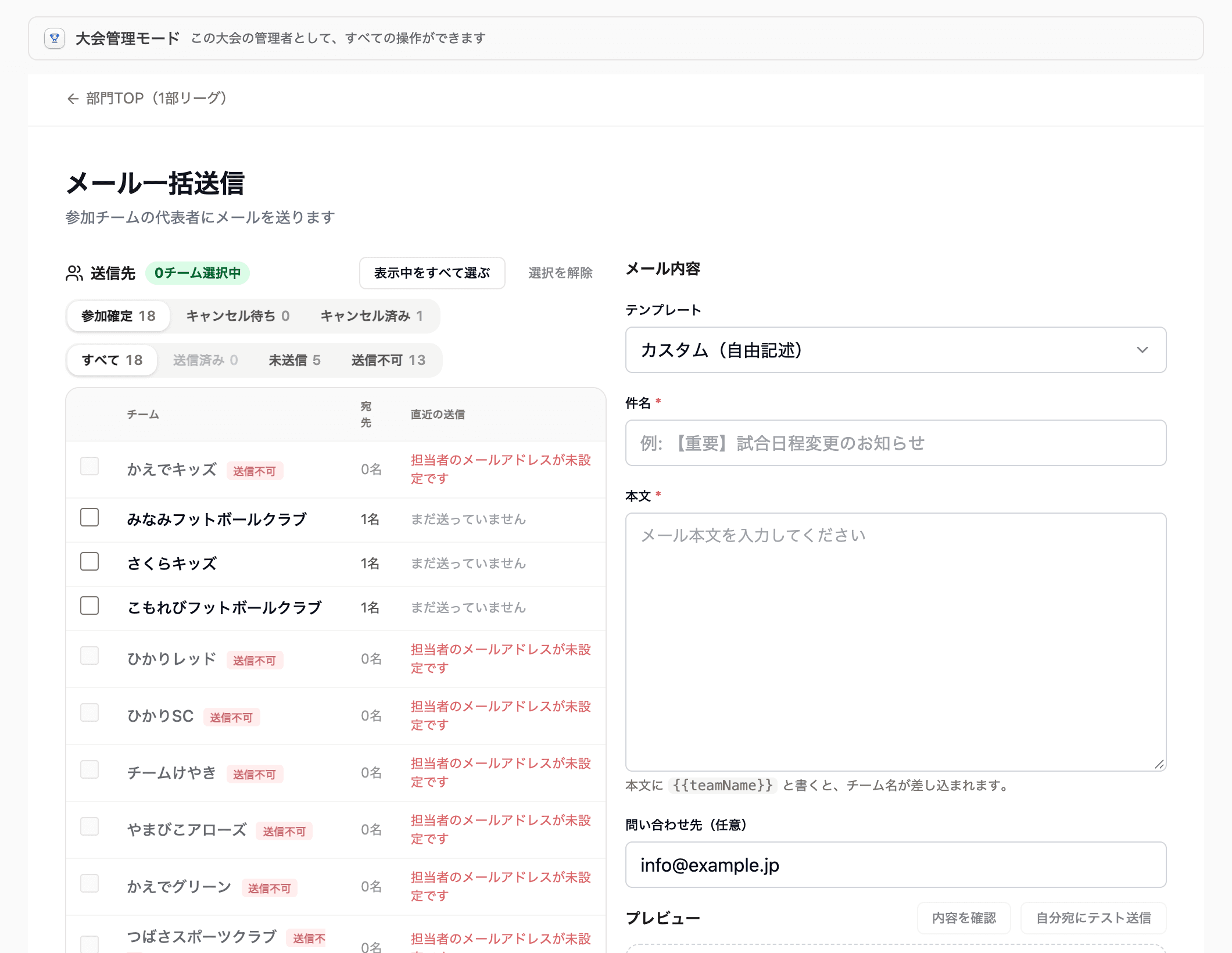The width and height of the screenshot is (1232, 953).
Task: Click the チーム column header
Action: pyautogui.click(x=143, y=414)
